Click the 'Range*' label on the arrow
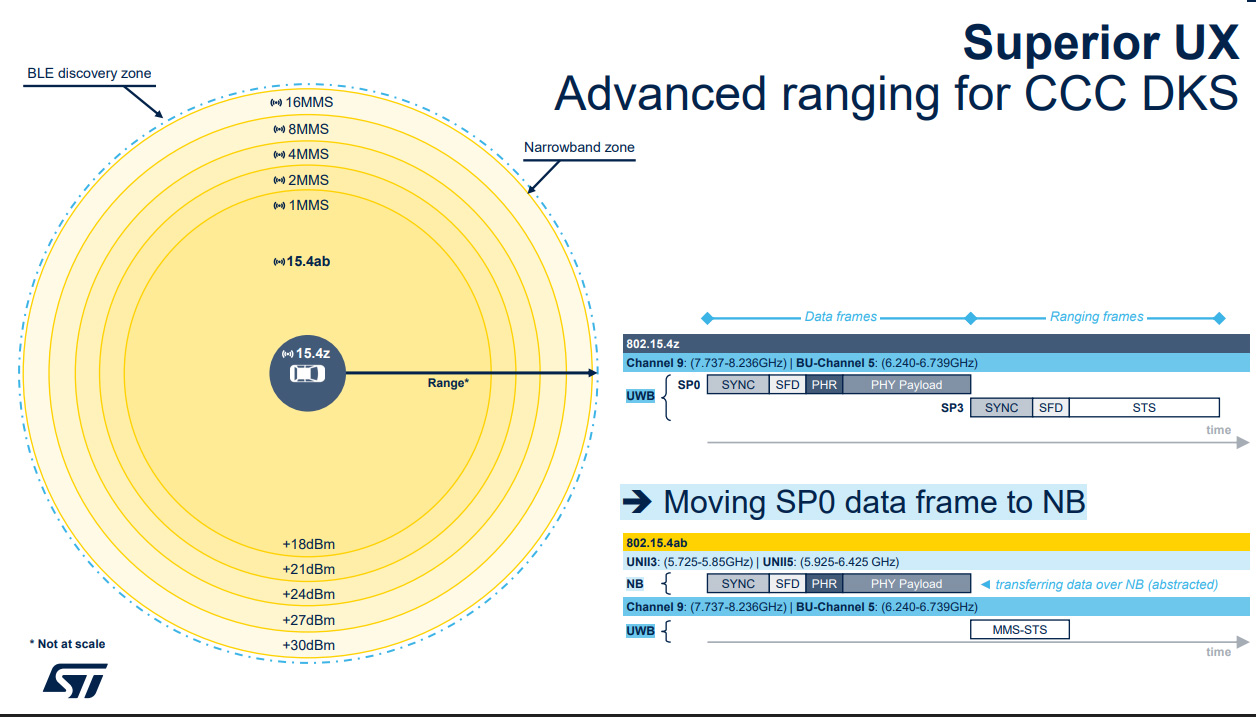This screenshot has height=717, width=1256. (448, 383)
